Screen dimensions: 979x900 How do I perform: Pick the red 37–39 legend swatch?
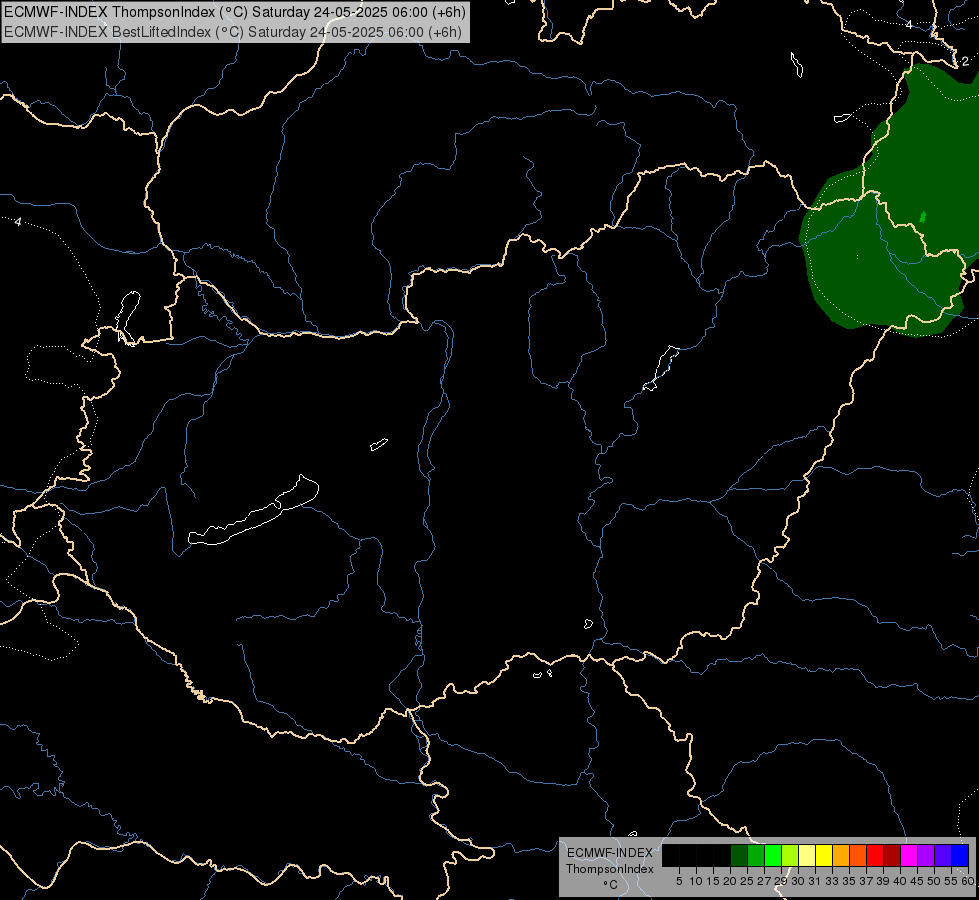click(875, 855)
